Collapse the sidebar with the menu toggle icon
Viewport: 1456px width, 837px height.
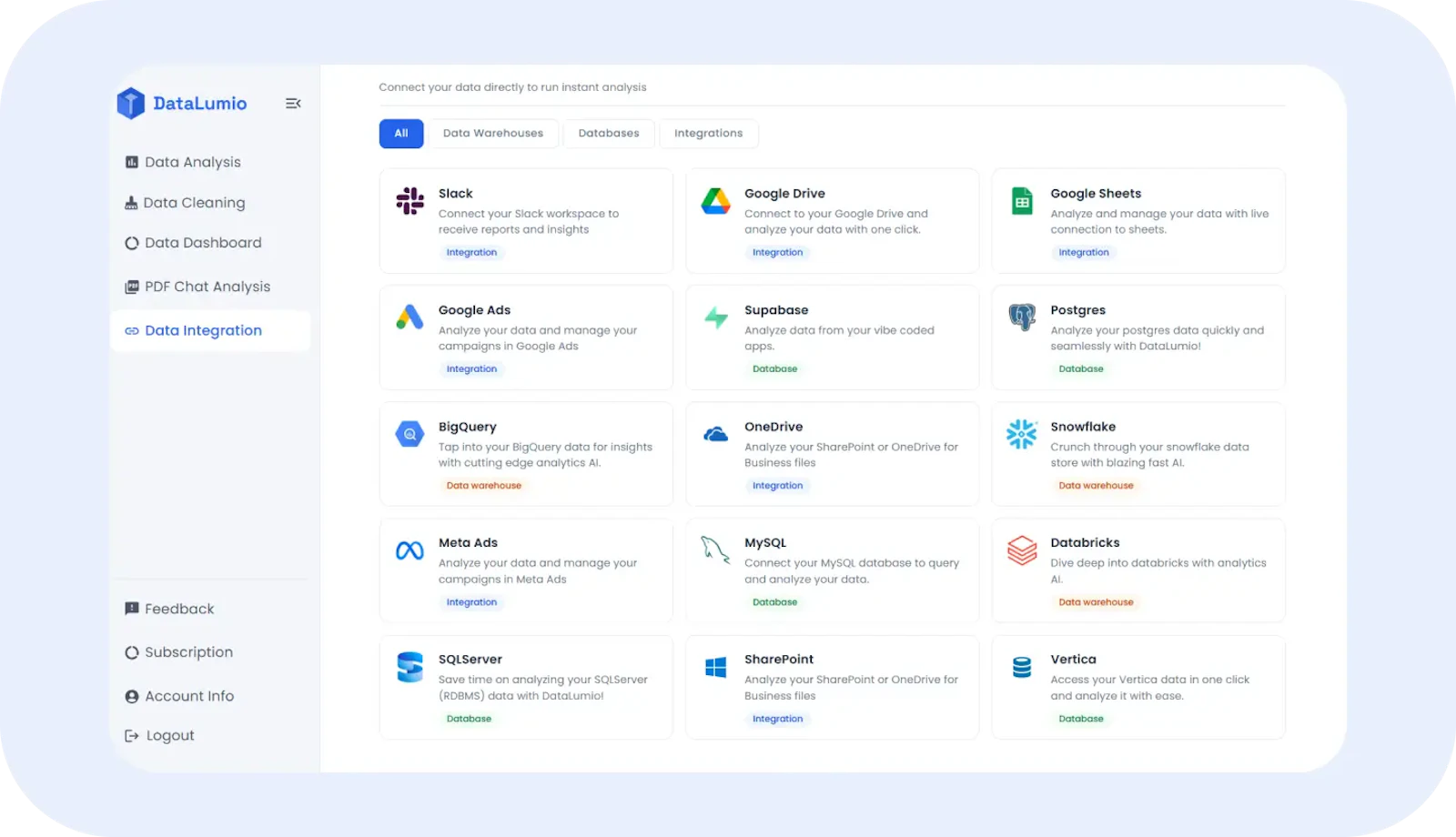pos(293,104)
